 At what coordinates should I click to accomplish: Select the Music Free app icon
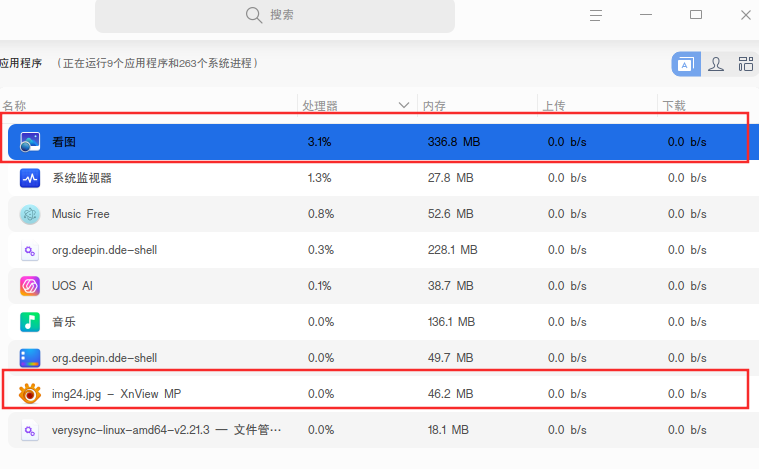(x=30, y=214)
